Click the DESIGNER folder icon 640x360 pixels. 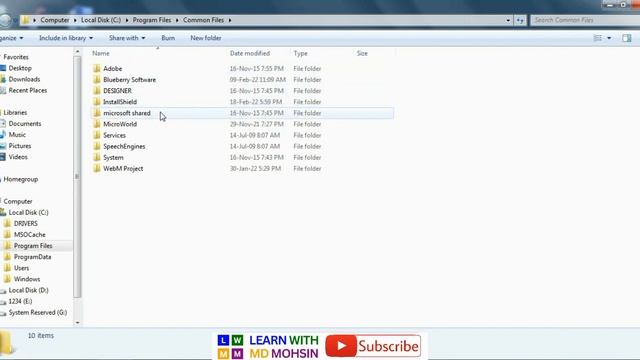click(97, 91)
